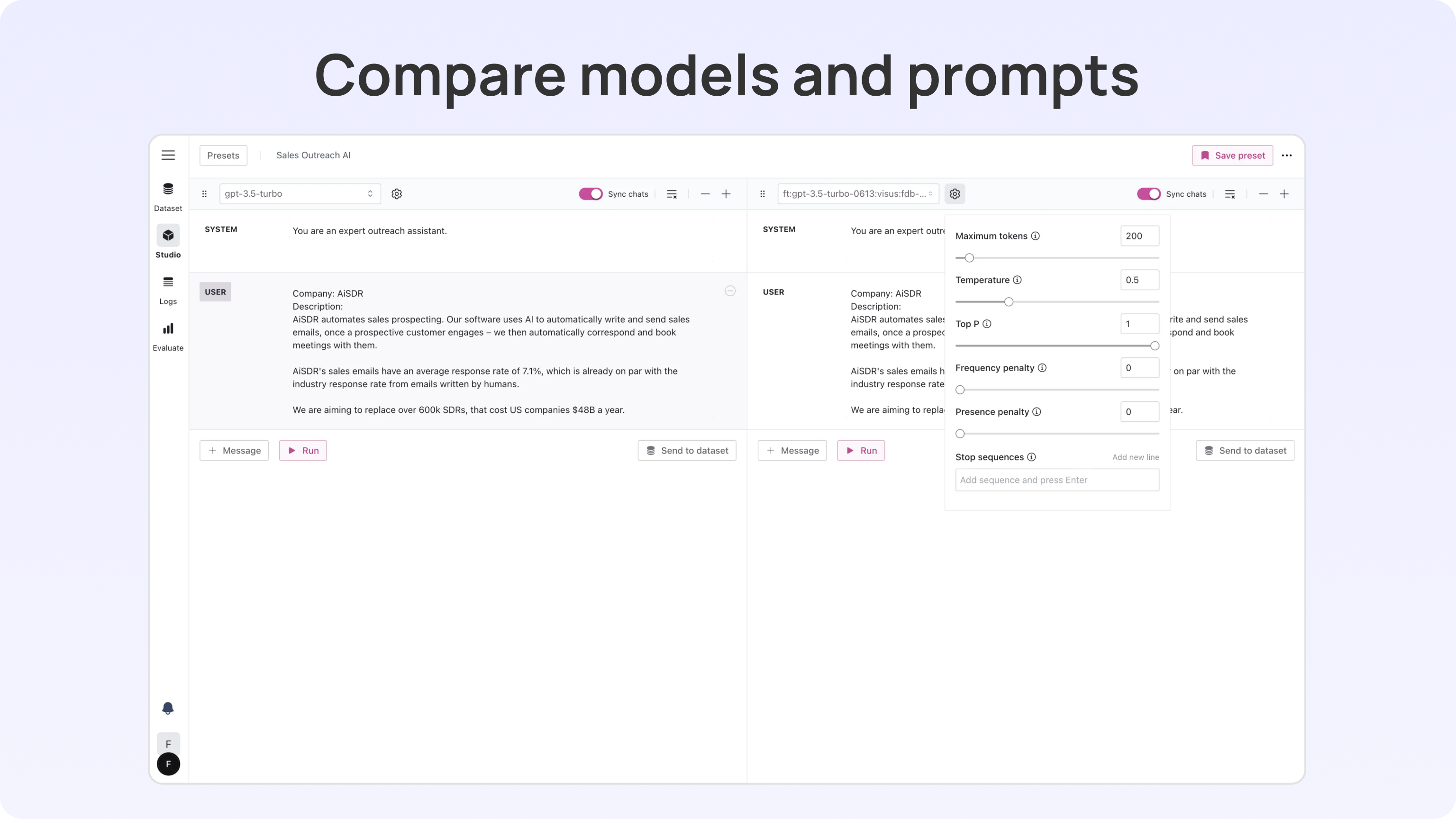This screenshot has height=819, width=1456.
Task: Adjust the Temperature slider handle
Action: (x=1009, y=302)
